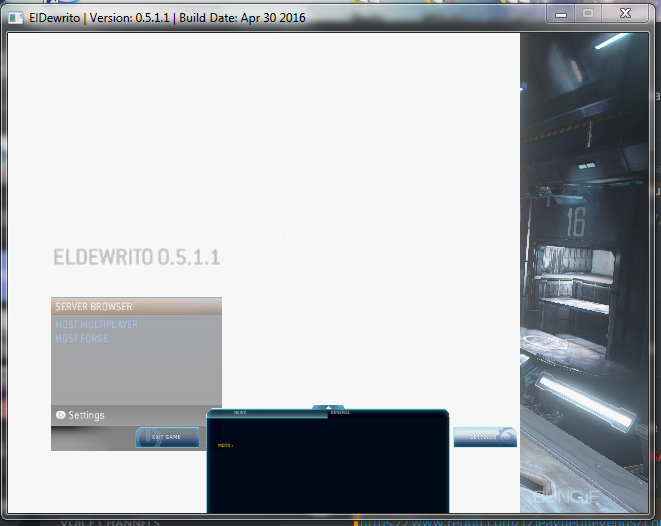The height and width of the screenshot is (526, 661).
Task: Select Host Multiplayer in the menu
Action: tap(97, 325)
